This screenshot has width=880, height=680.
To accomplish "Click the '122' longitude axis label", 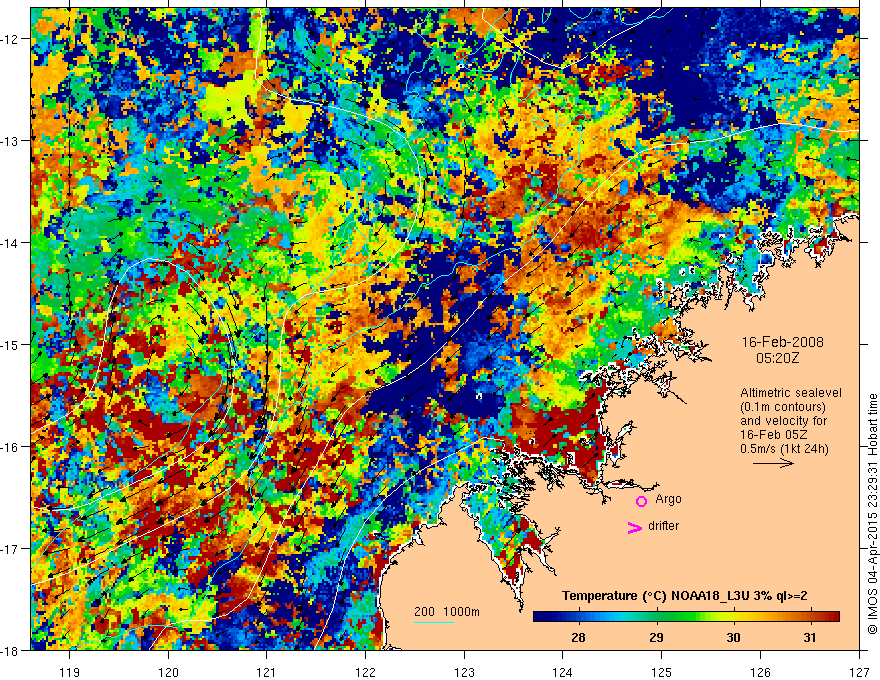I will [x=365, y=672].
